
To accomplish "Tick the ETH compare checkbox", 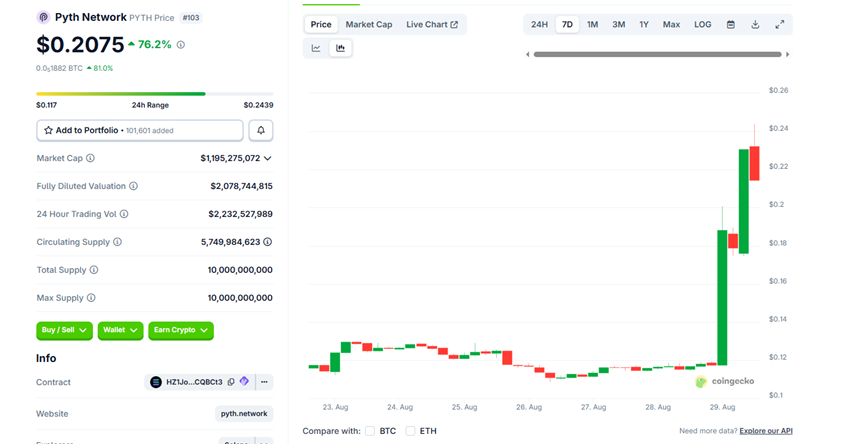I will pyautogui.click(x=410, y=431).
